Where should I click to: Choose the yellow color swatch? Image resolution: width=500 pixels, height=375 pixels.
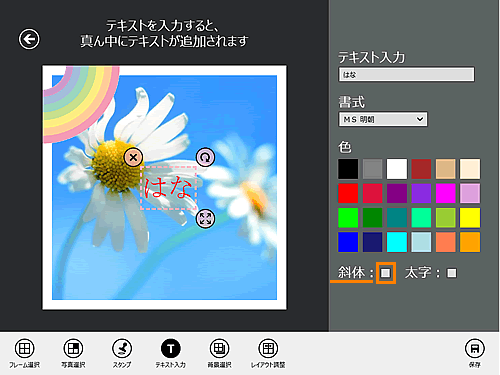tap(470, 217)
